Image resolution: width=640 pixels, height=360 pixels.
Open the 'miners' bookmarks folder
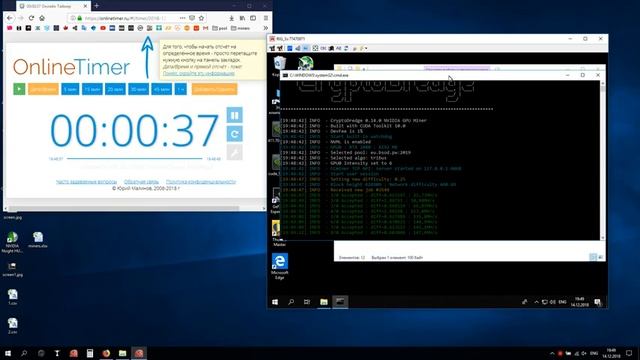tap(240, 28)
